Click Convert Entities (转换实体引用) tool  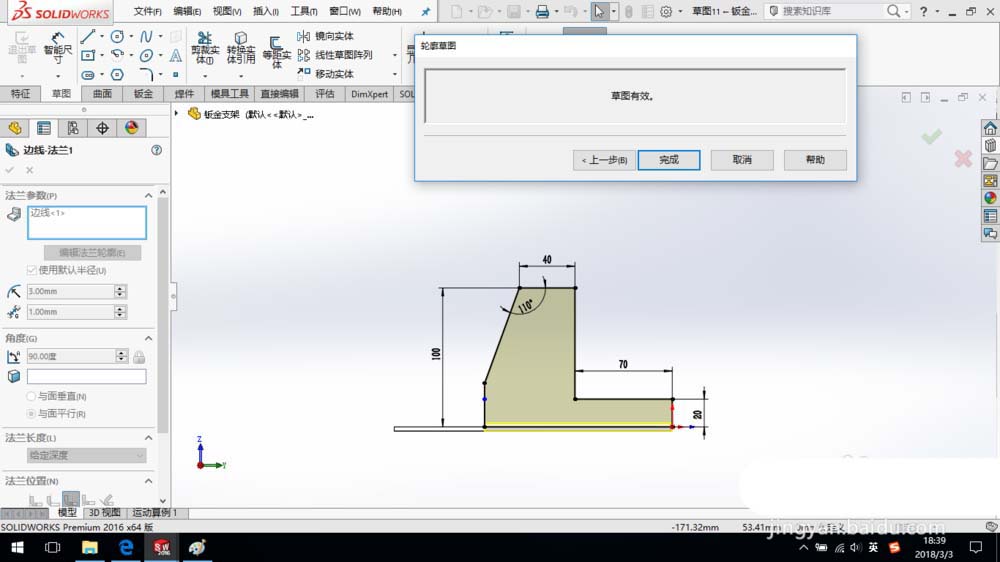241,48
